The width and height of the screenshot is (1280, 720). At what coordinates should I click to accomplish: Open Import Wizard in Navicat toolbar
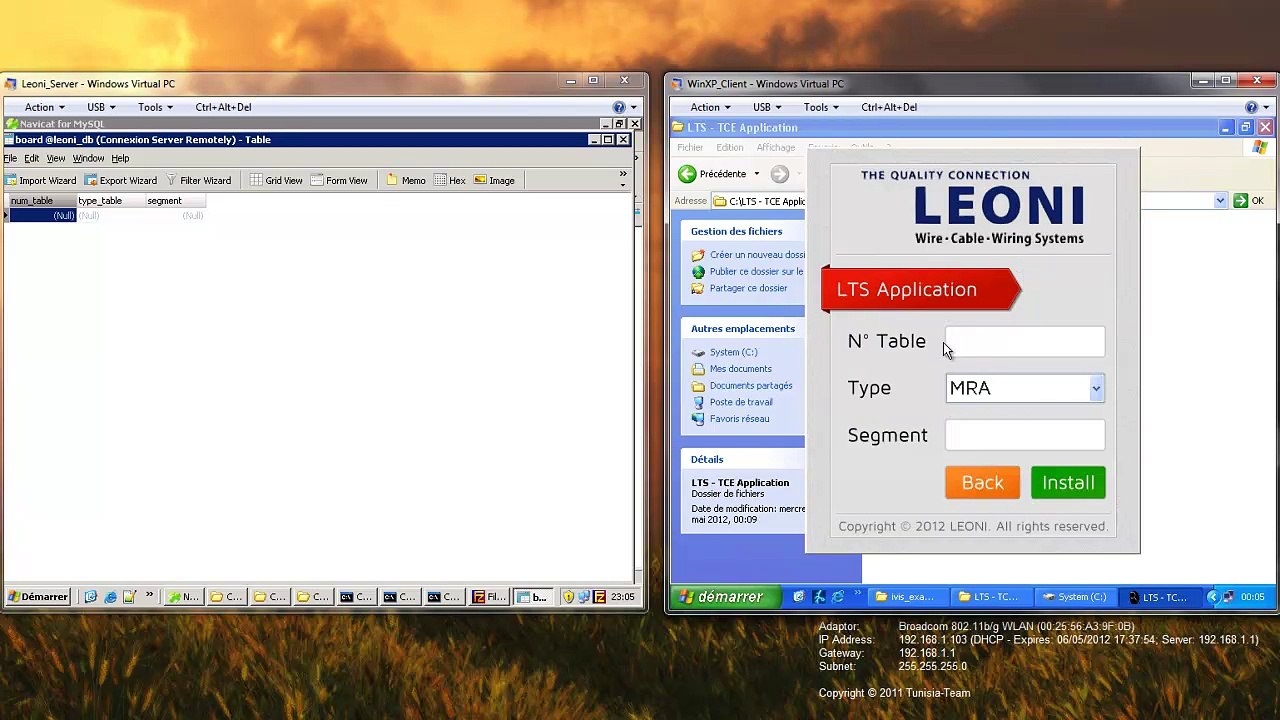point(40,181)
